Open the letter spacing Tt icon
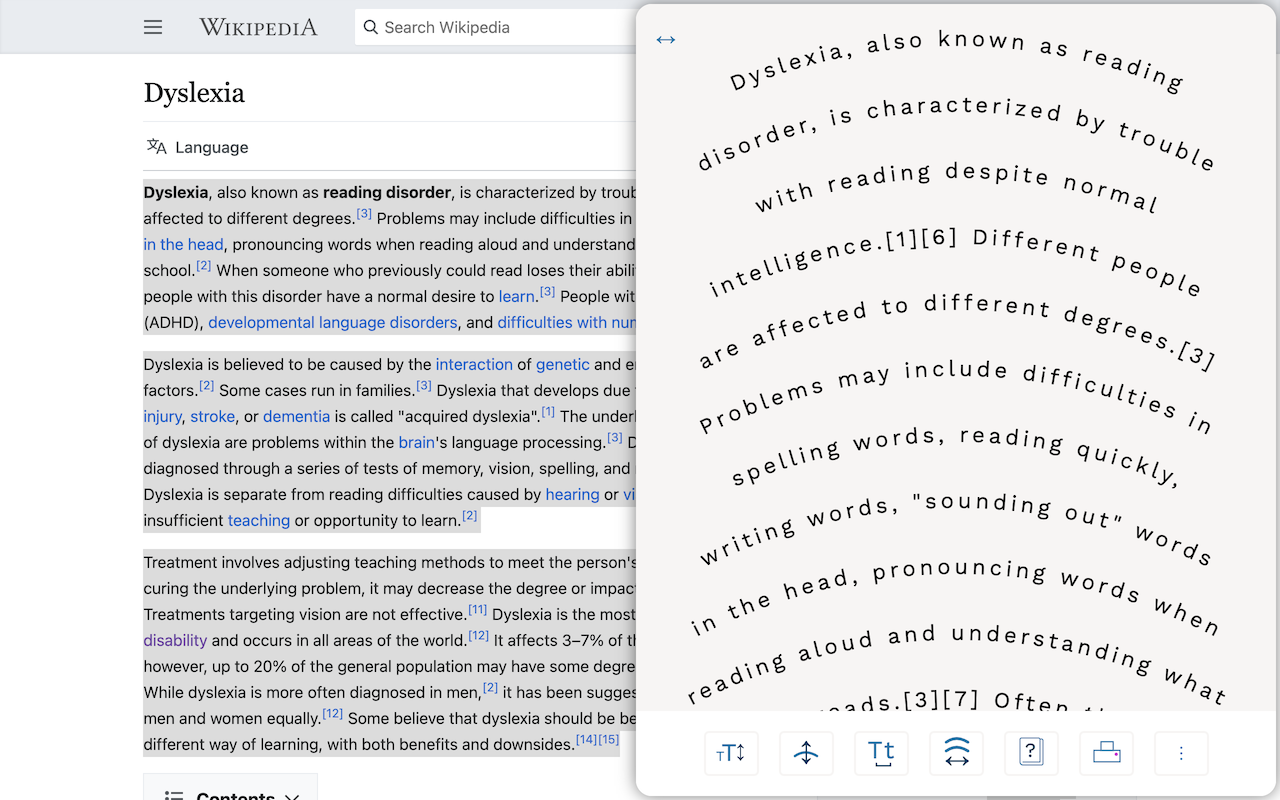Screen dimensions: 1280x800 coord(881,753)
